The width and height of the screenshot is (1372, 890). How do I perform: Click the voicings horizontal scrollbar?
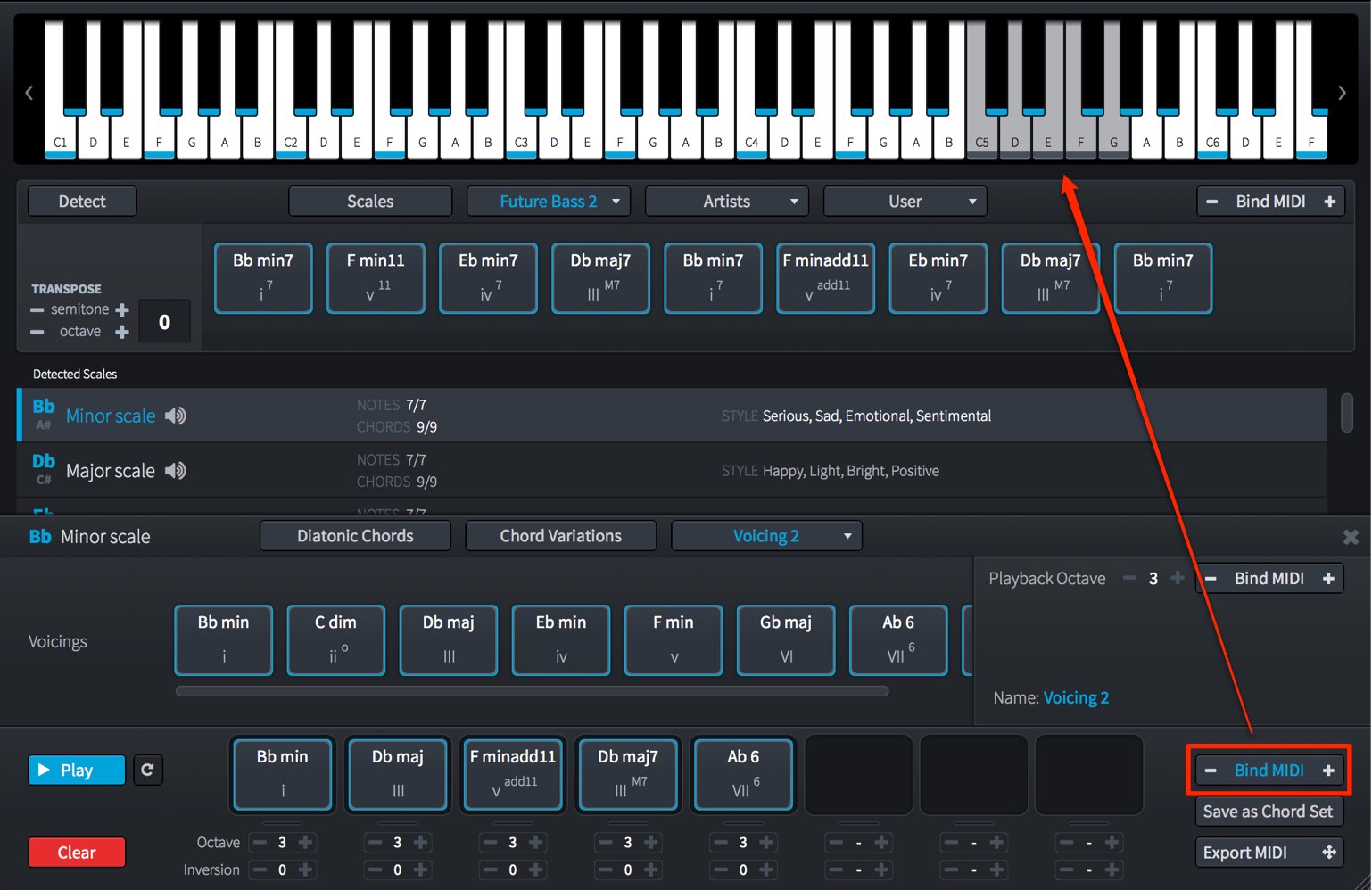coord(533,691)
